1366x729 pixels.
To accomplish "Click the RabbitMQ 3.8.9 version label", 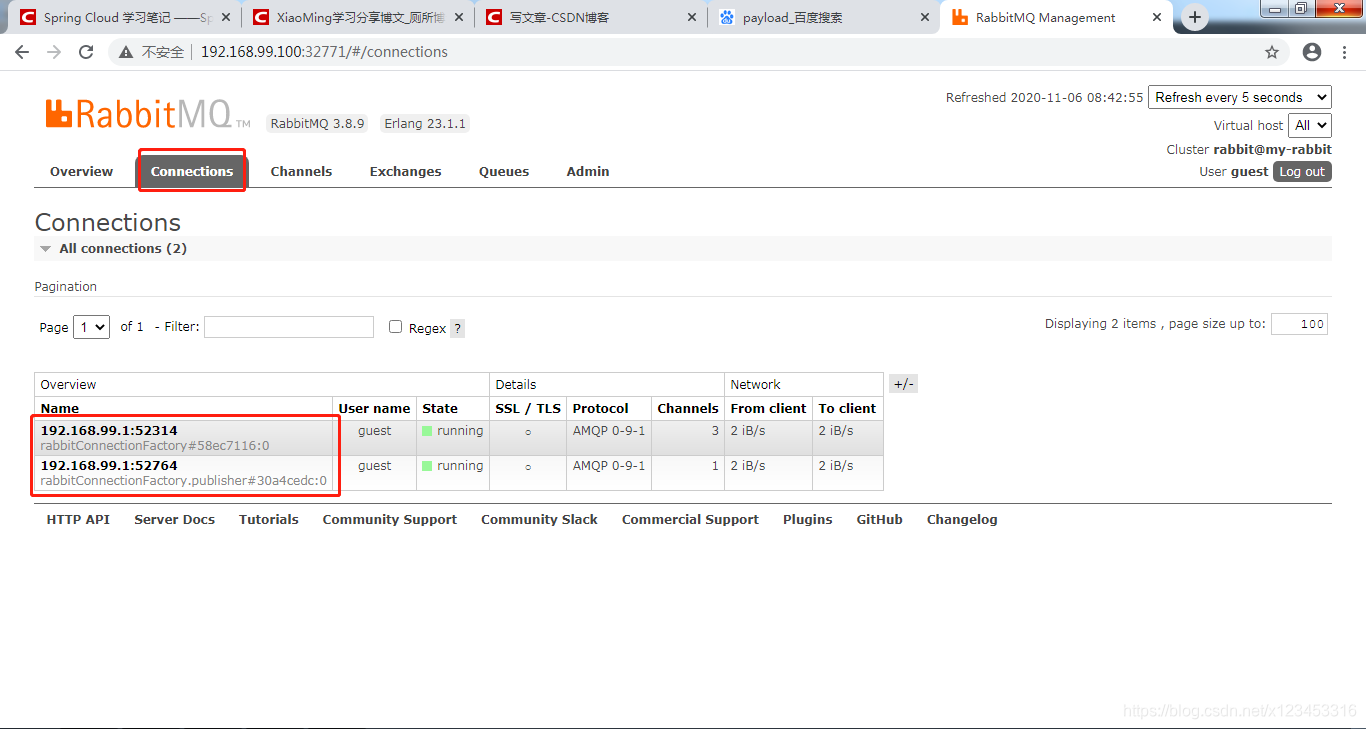I will [x=318, y=124].
